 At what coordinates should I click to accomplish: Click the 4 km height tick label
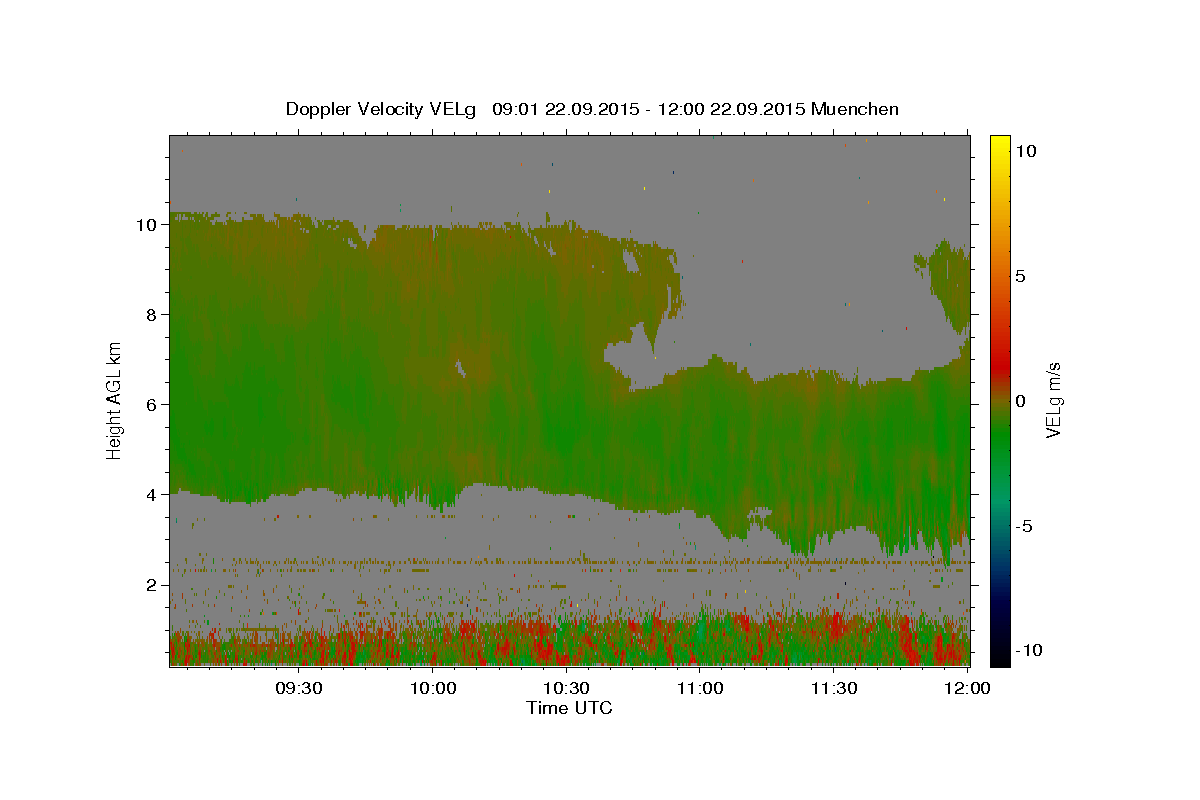(150, 494)
